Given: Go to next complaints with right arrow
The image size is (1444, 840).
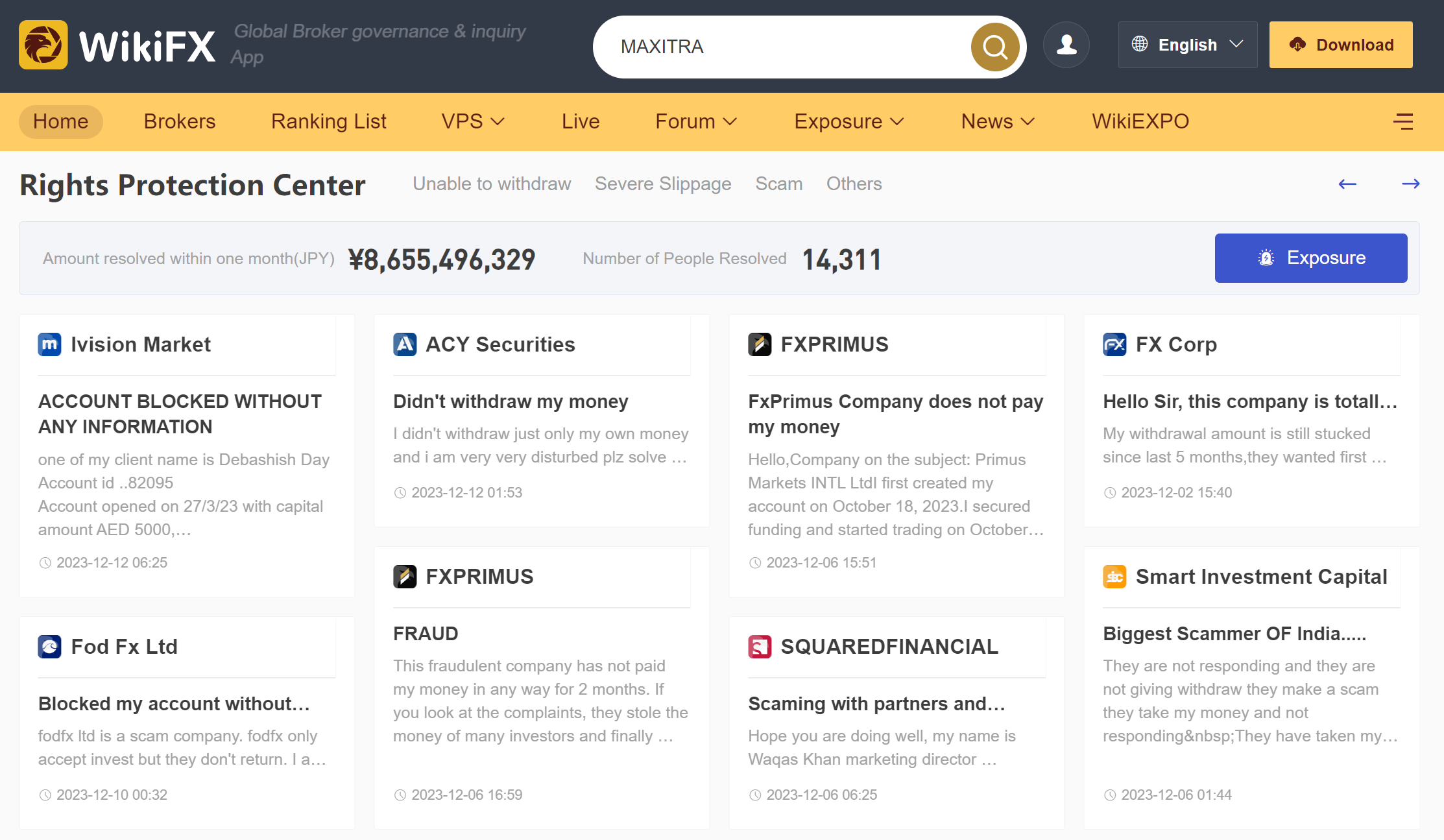Looking at the screenshot, I should tap(1410, 184).
